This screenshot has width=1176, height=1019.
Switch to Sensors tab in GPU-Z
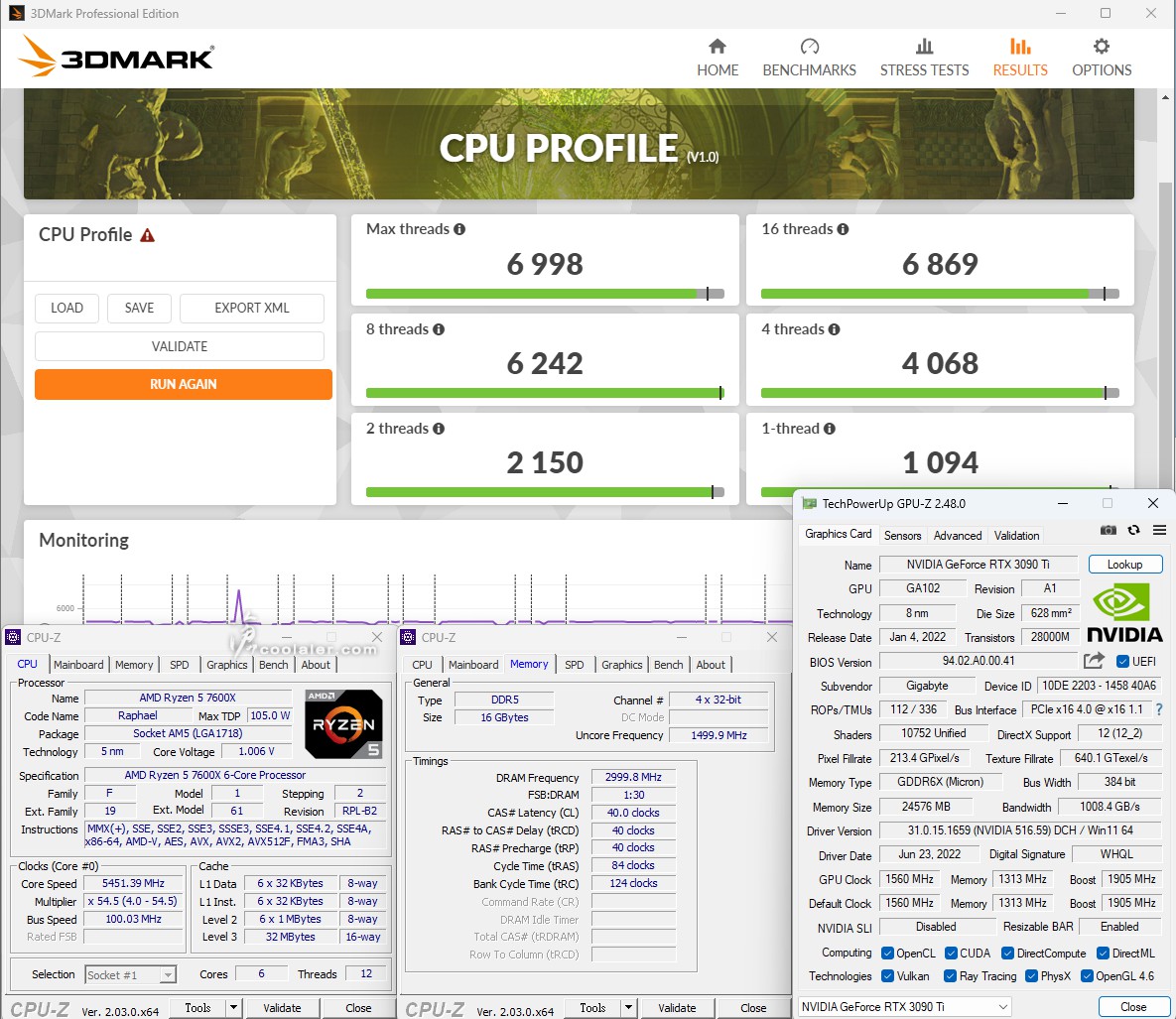902,536
